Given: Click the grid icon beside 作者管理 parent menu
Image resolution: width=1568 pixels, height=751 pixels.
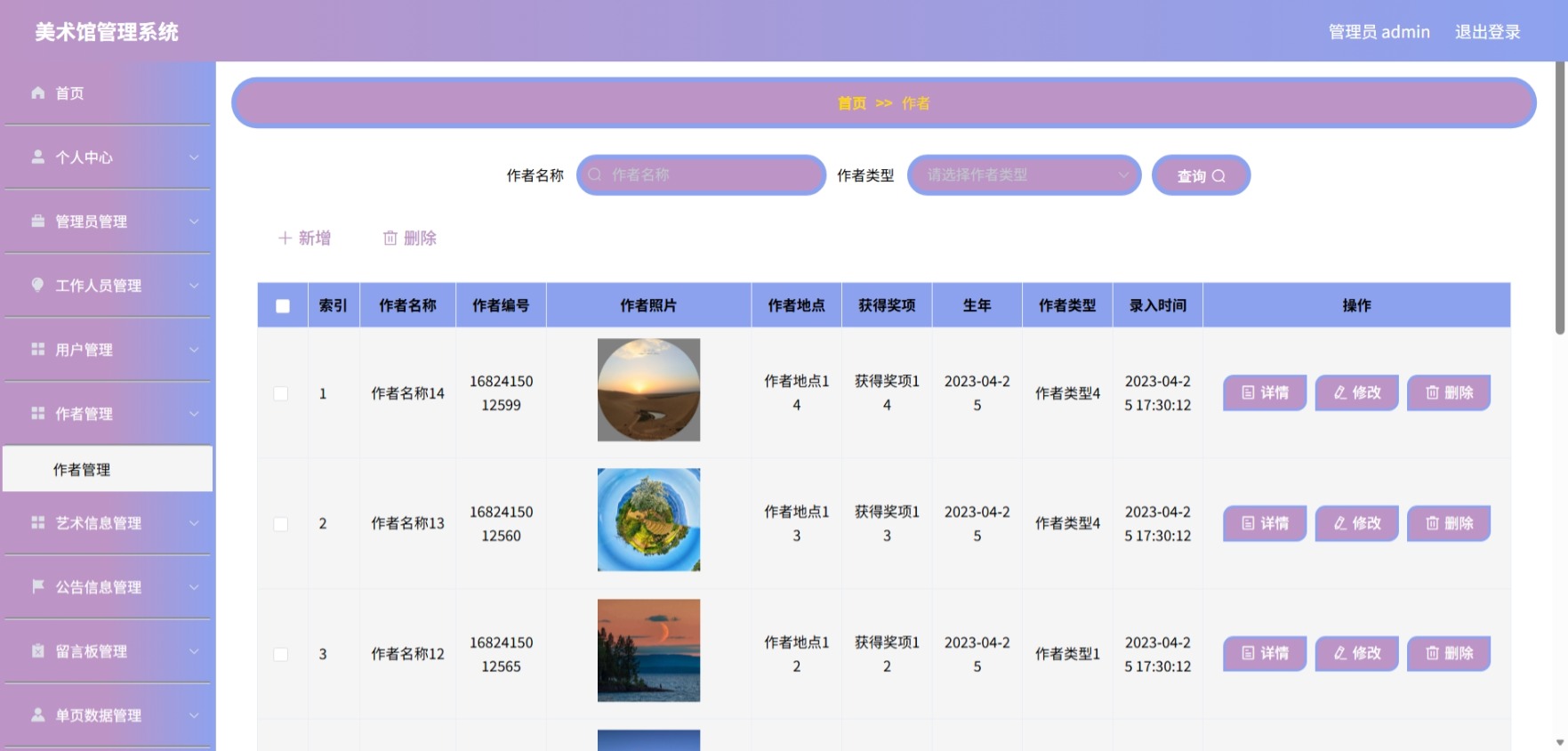Looking at the screenshot, I should point(37,413).
